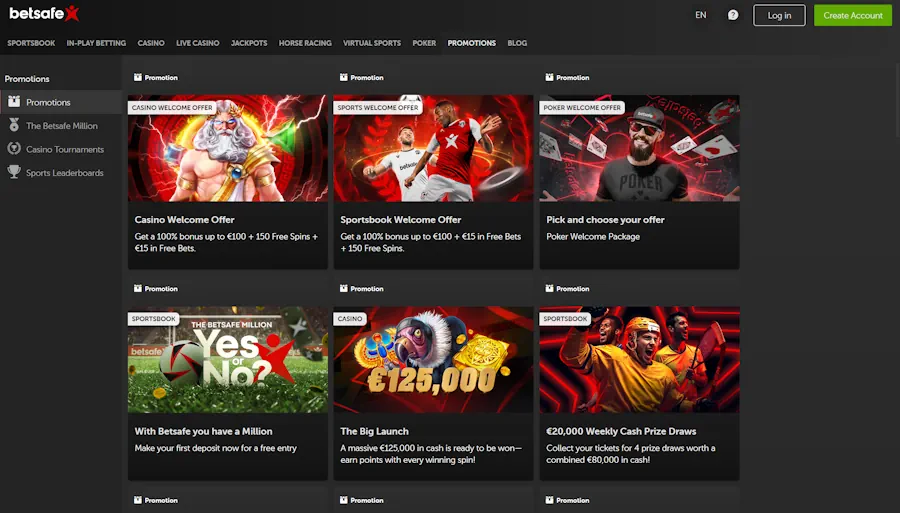This screenshot has height=513, width=900.
Task: Open Casino Tournaments sidebar link
Action: click(65, 149)
